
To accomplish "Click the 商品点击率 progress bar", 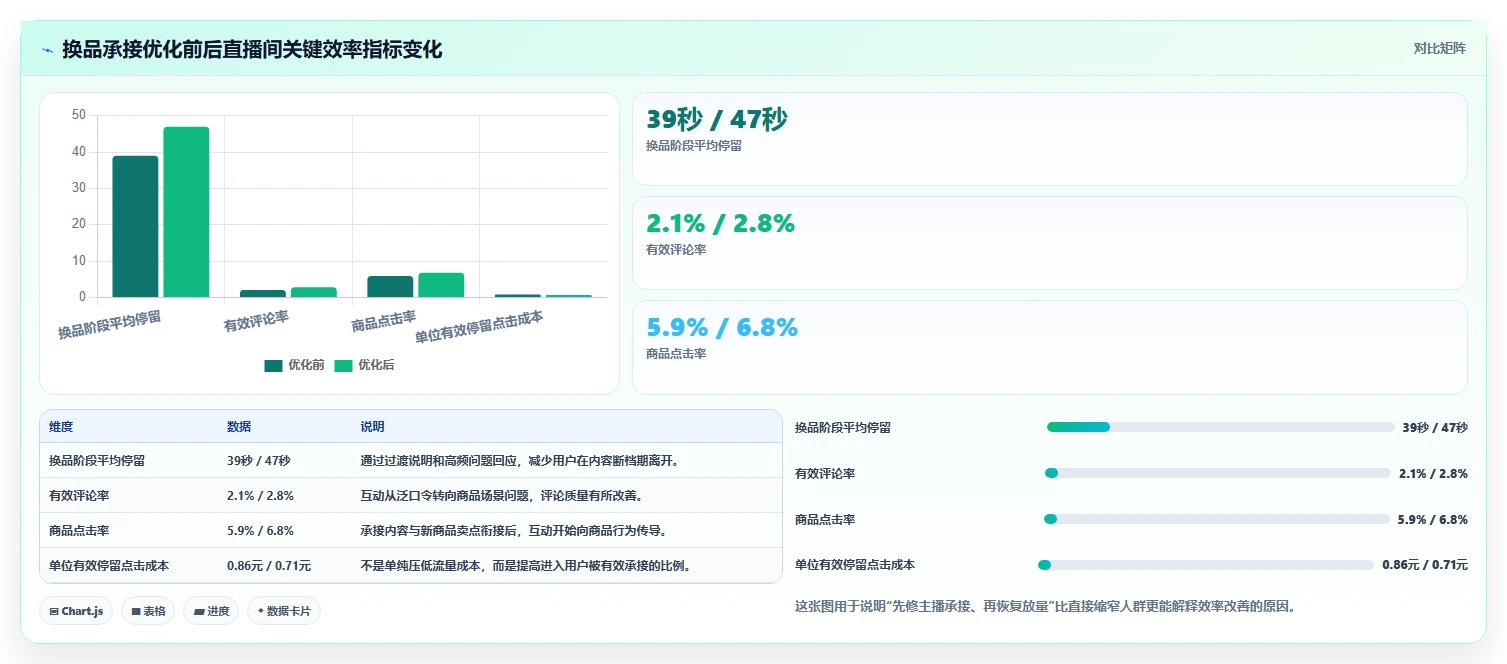I will 1217,519.
